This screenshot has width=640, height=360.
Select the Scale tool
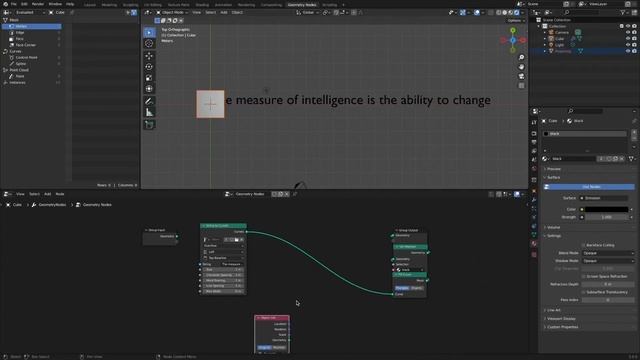point(149,78)
